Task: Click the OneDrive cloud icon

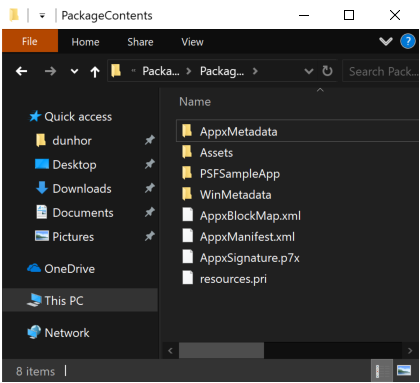Action: [x=34, y=268]
